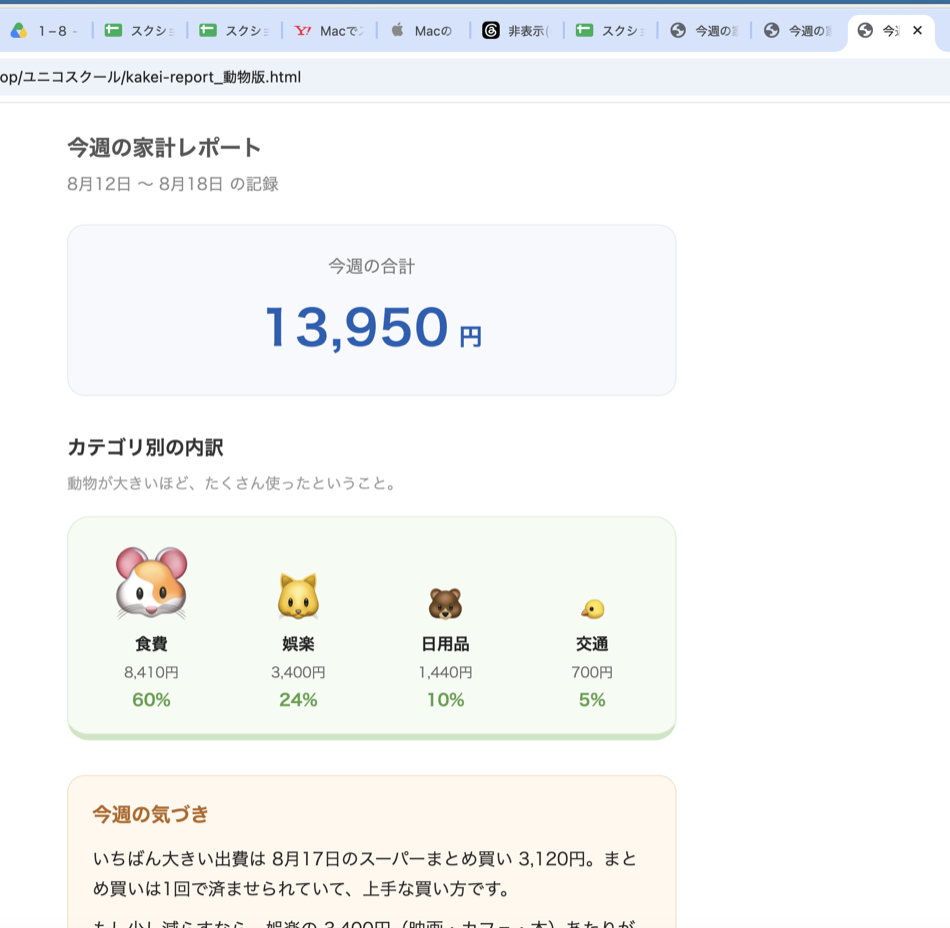Click the 交通 category label
The image size is (950, 928).
point(592,644)
